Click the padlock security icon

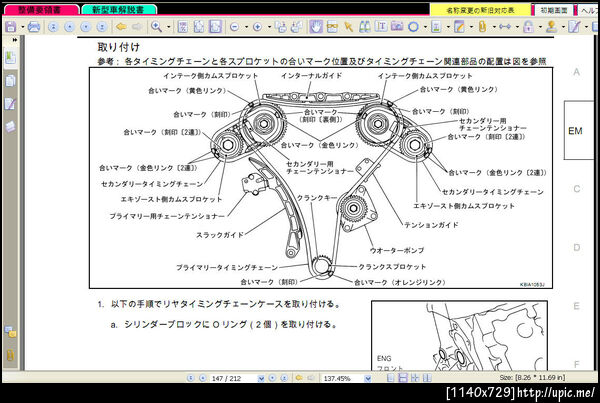point(528,27)
